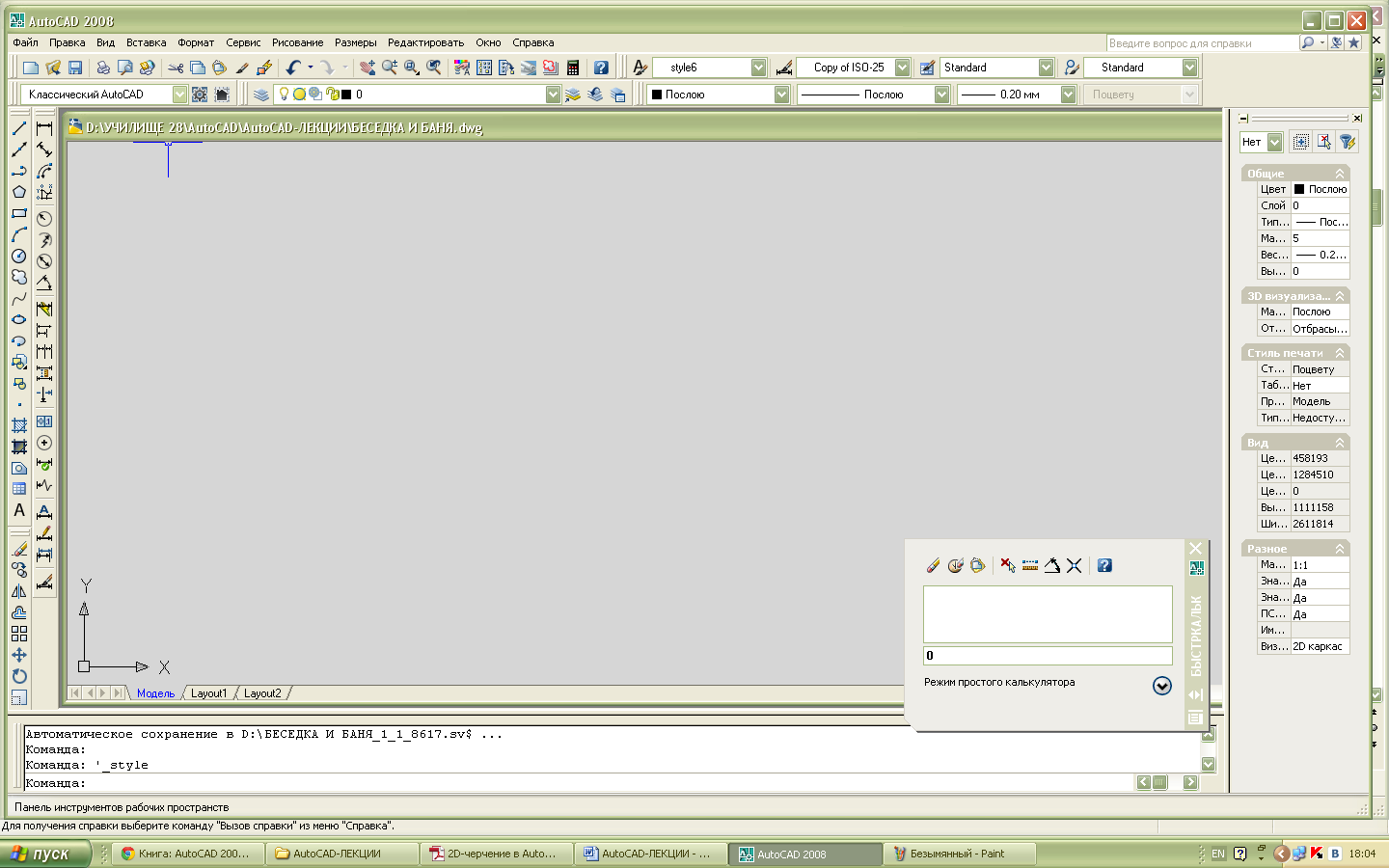Select the Multiline text tool
1389x868 pixels.
(x=19, y=510)
